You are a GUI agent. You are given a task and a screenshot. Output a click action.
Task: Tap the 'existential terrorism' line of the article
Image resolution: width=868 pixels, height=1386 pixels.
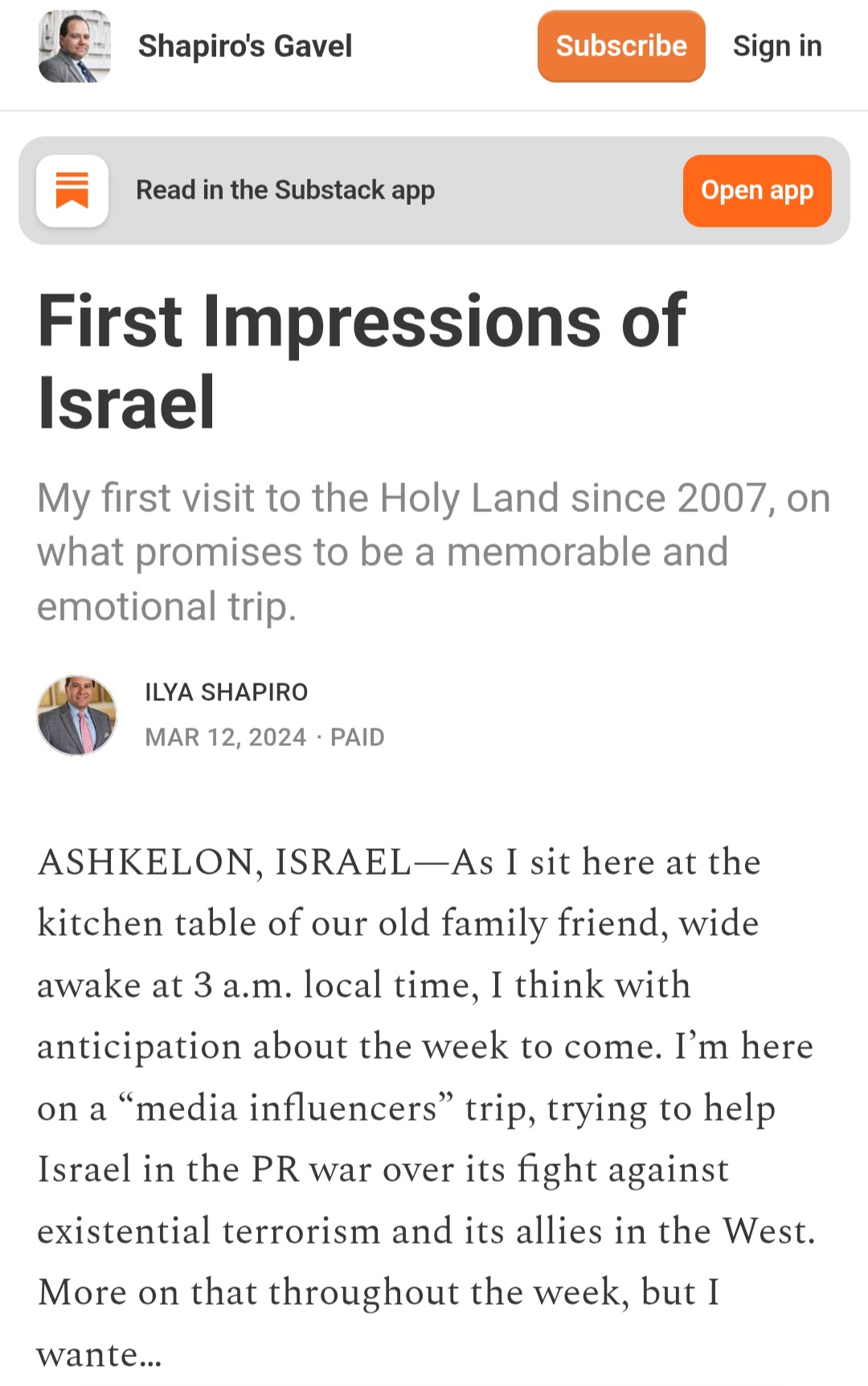[x=426, y=1232]
